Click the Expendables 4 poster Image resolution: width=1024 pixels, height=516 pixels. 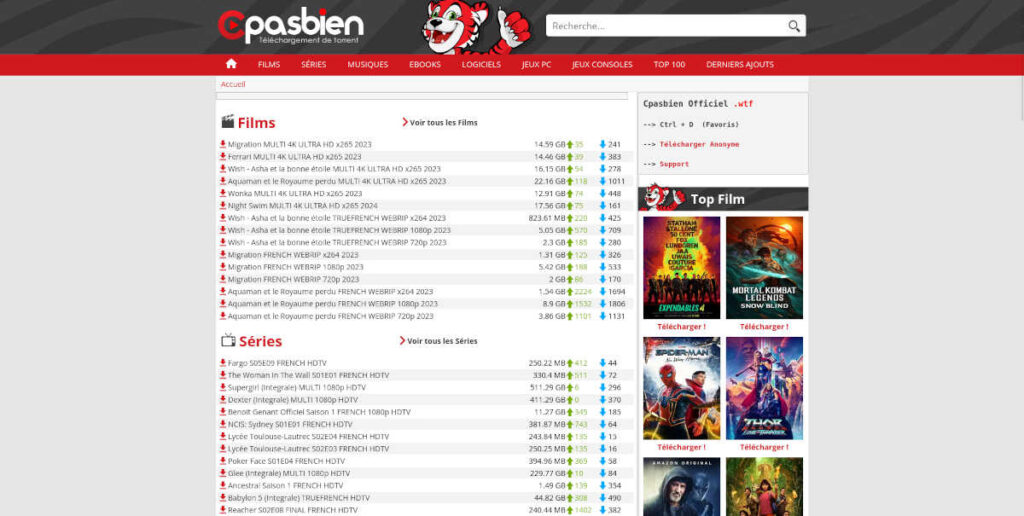click(681, 268)
